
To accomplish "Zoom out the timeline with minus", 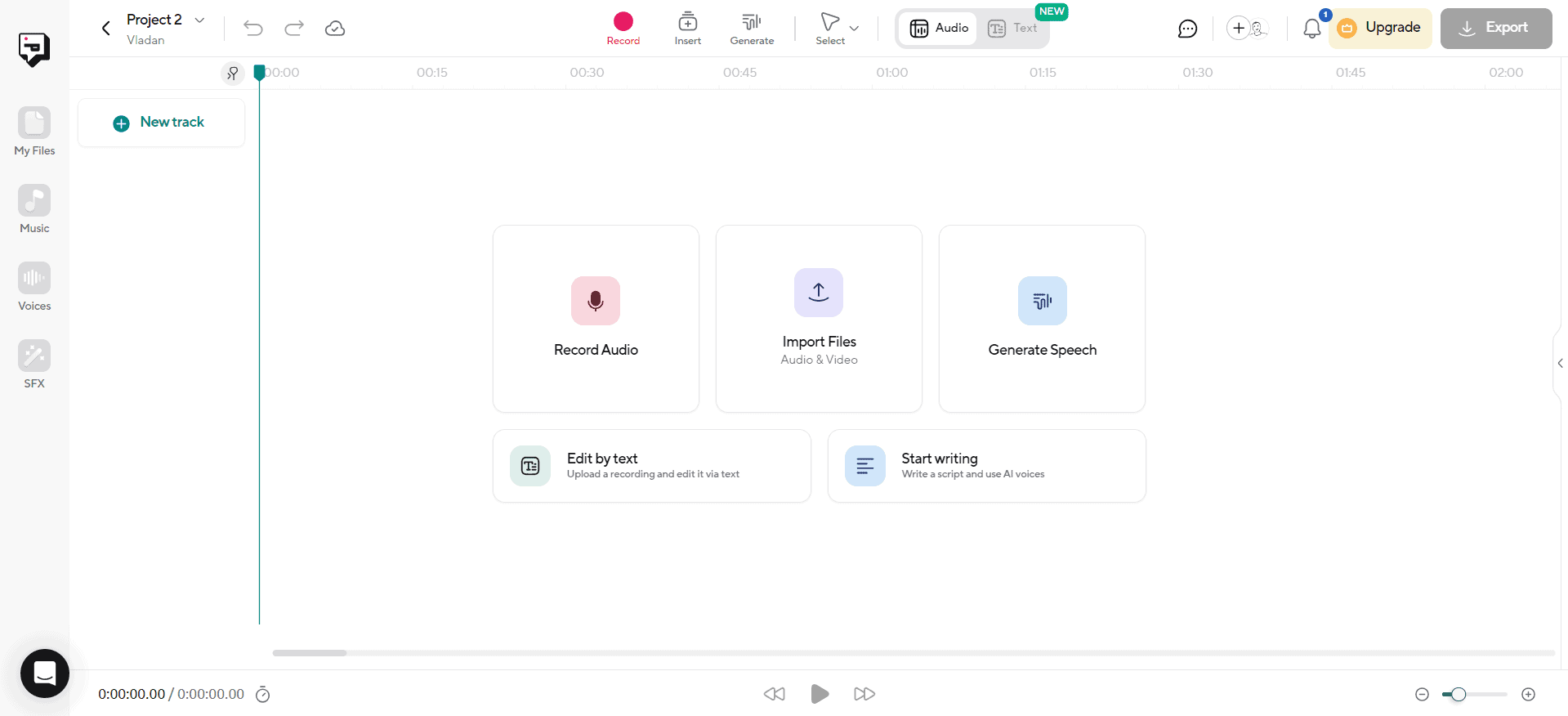I will click(x=1422, y=695).
